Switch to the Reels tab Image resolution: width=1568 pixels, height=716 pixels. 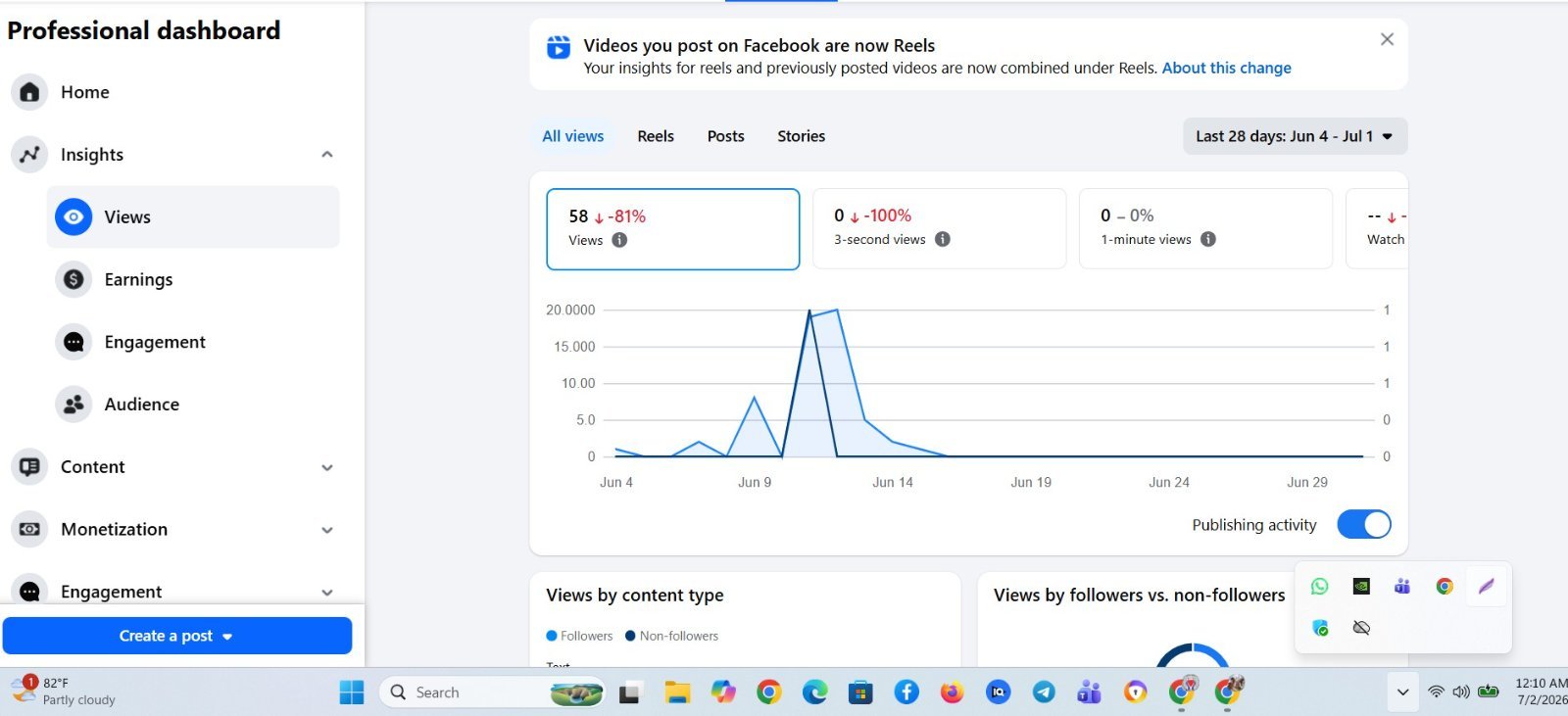[x=656, y=136]
